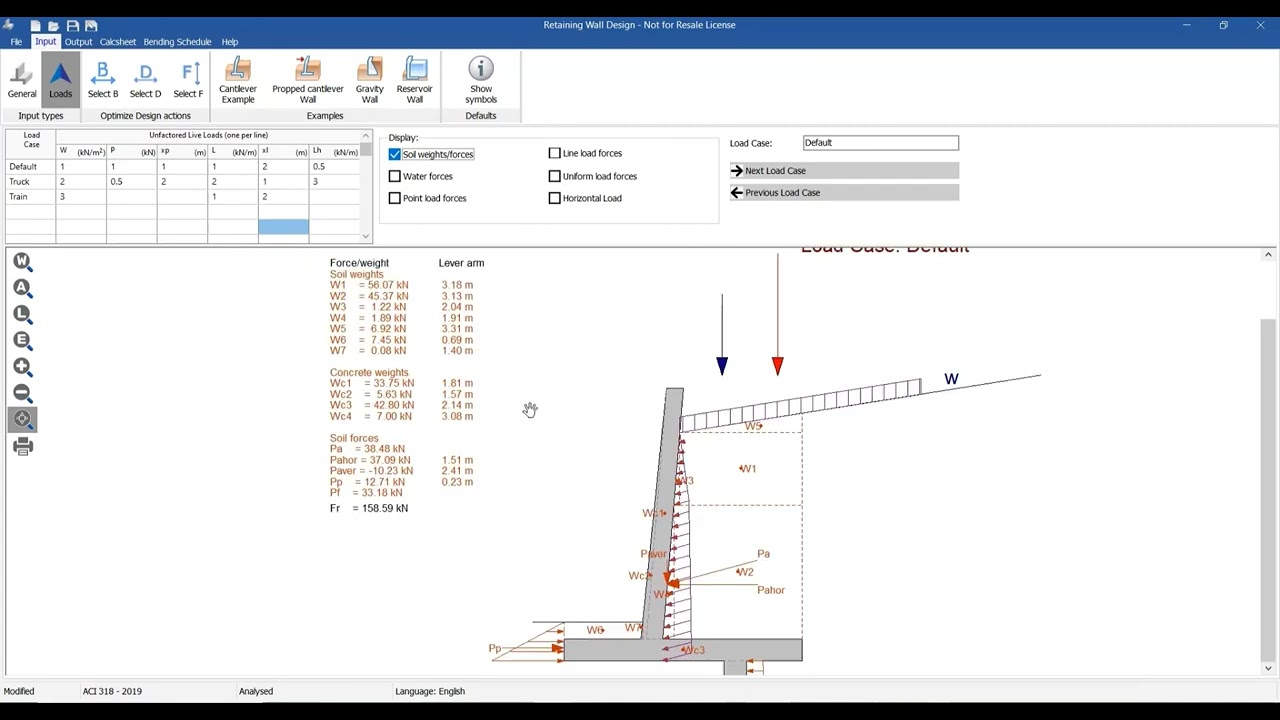Enable Horizontal Load display
This screenshot has height=720, width=1280.
555,198
